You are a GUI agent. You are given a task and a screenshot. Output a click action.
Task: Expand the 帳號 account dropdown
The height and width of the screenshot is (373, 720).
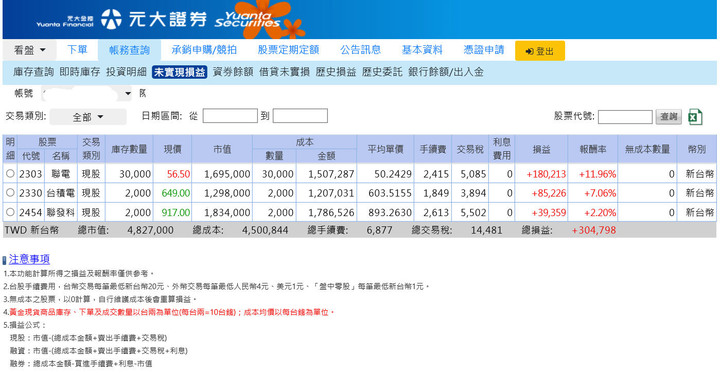point(87,94)
